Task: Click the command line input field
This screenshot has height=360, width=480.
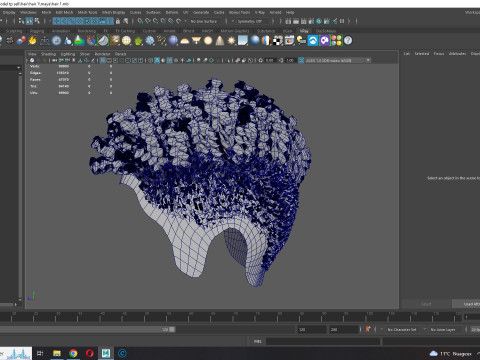Action: 323,341
